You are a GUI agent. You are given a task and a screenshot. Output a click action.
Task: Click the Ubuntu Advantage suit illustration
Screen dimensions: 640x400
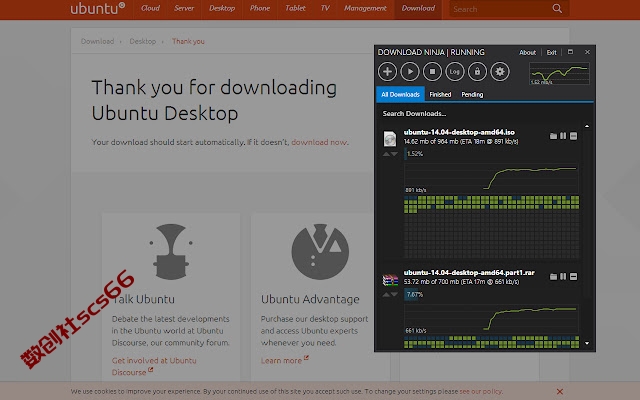pos(320,251)
